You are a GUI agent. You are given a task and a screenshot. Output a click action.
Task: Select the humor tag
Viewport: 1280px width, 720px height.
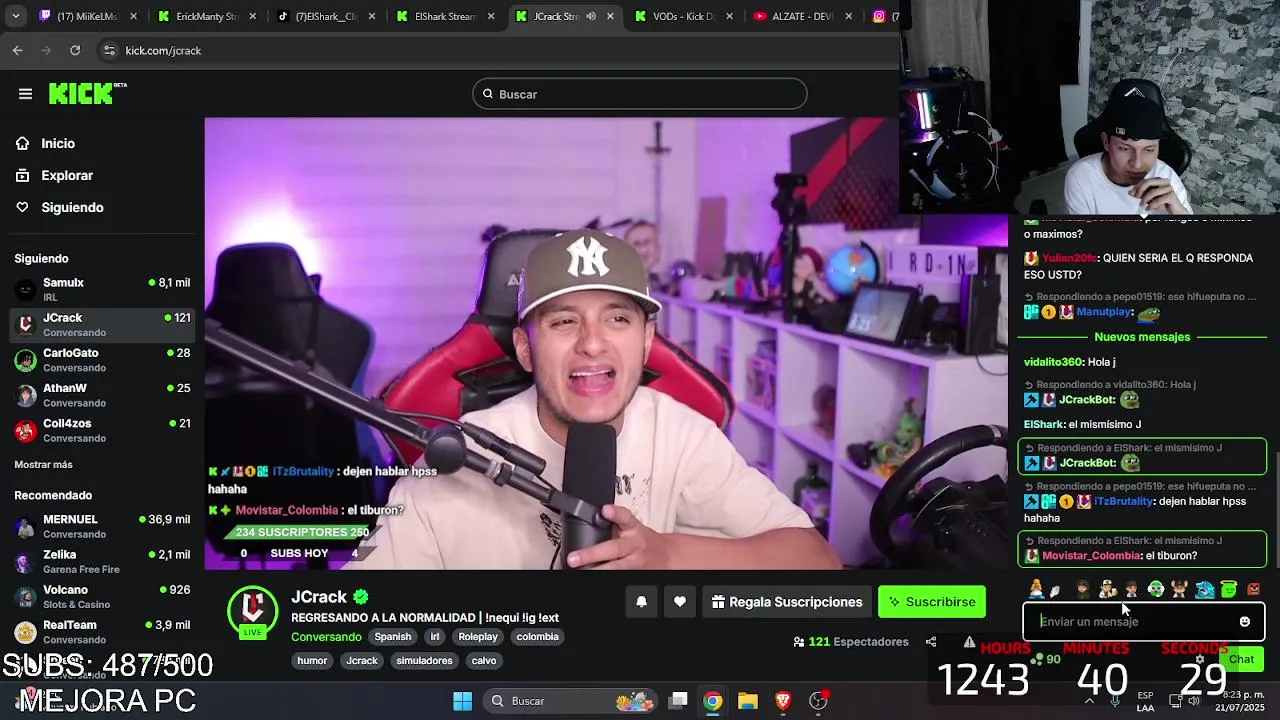[312, 661]
